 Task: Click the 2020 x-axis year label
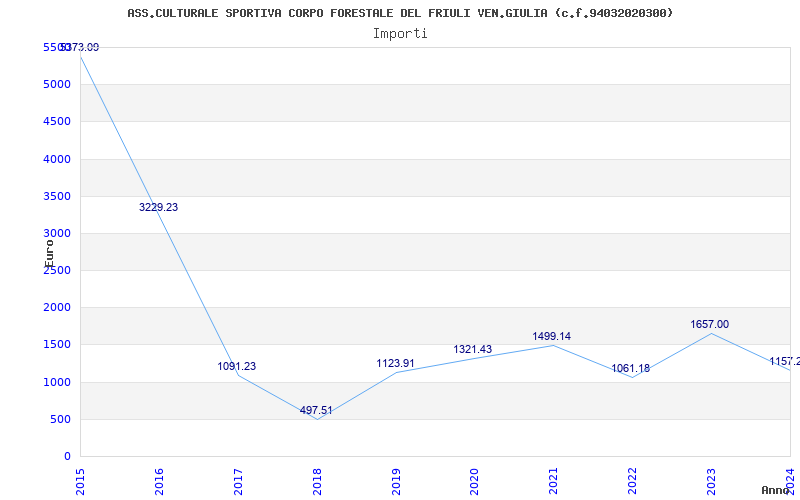coord(474,482)
